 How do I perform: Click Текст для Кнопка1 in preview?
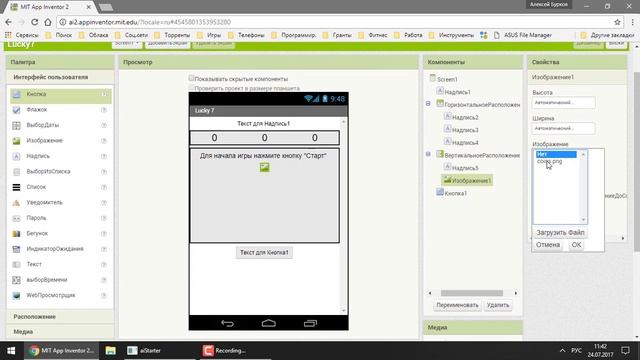264,252
